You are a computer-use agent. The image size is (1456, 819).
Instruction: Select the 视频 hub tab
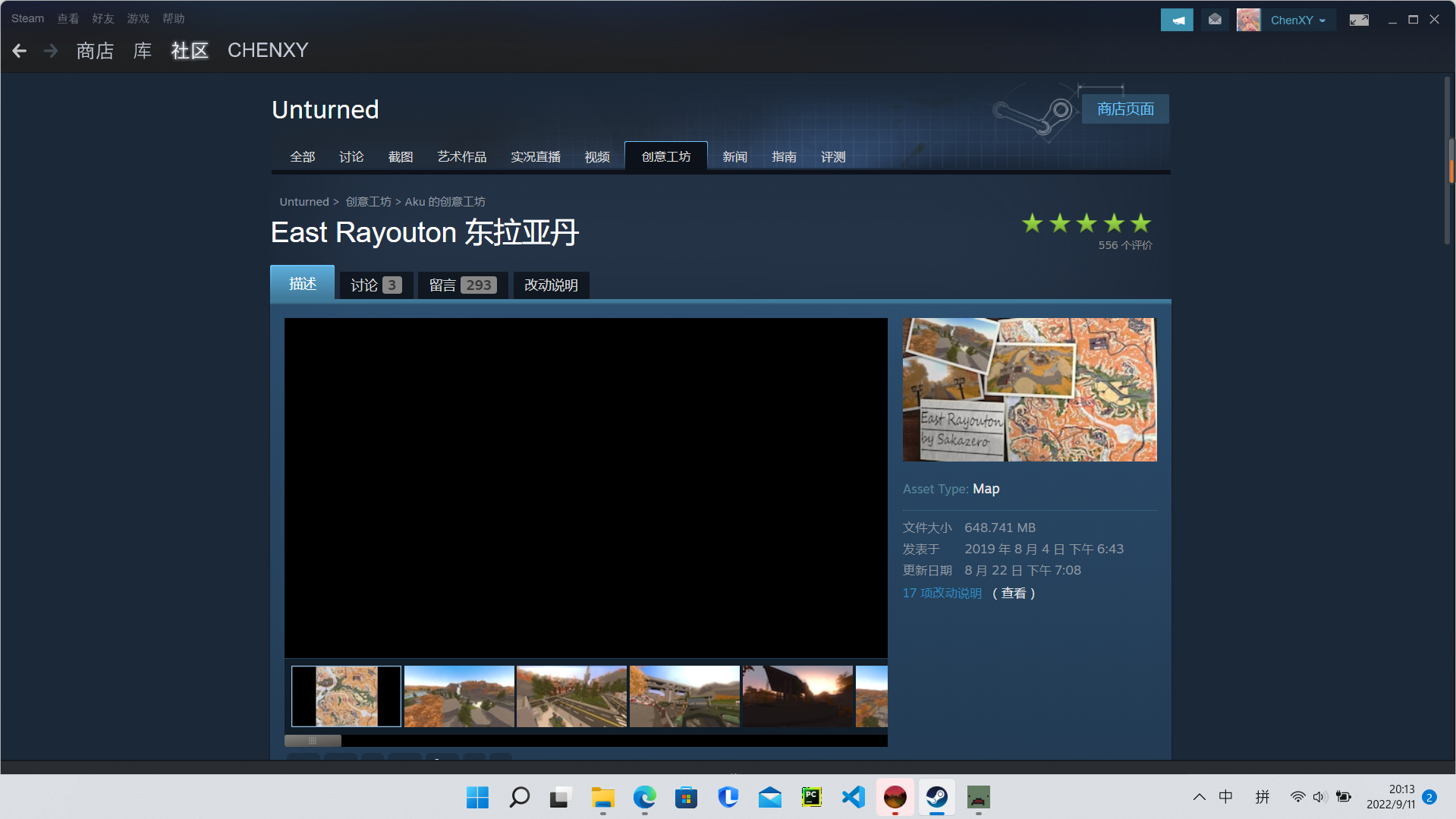click(x=597, y=157)
